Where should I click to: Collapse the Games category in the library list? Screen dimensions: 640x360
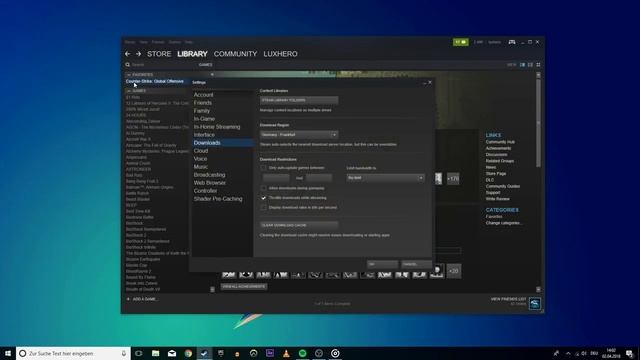[x=129, y=91]
